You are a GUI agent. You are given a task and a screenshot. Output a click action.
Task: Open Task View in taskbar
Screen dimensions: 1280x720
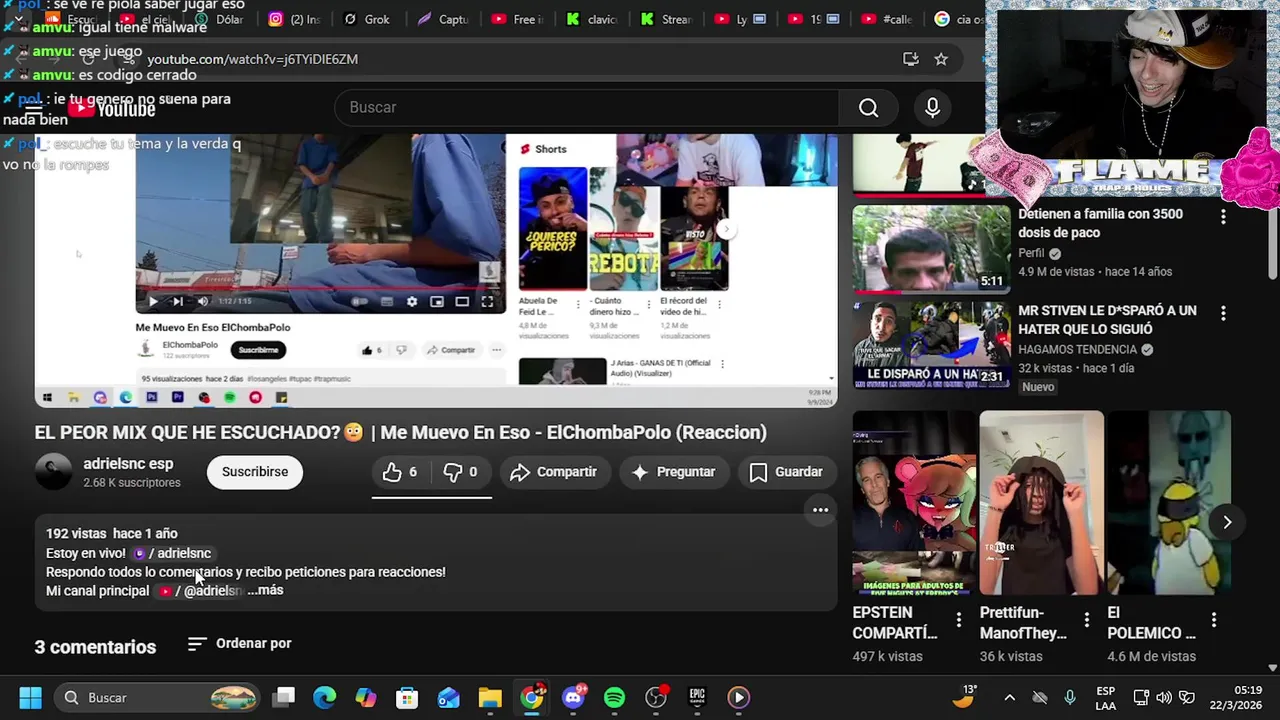[x=284, y=697]
